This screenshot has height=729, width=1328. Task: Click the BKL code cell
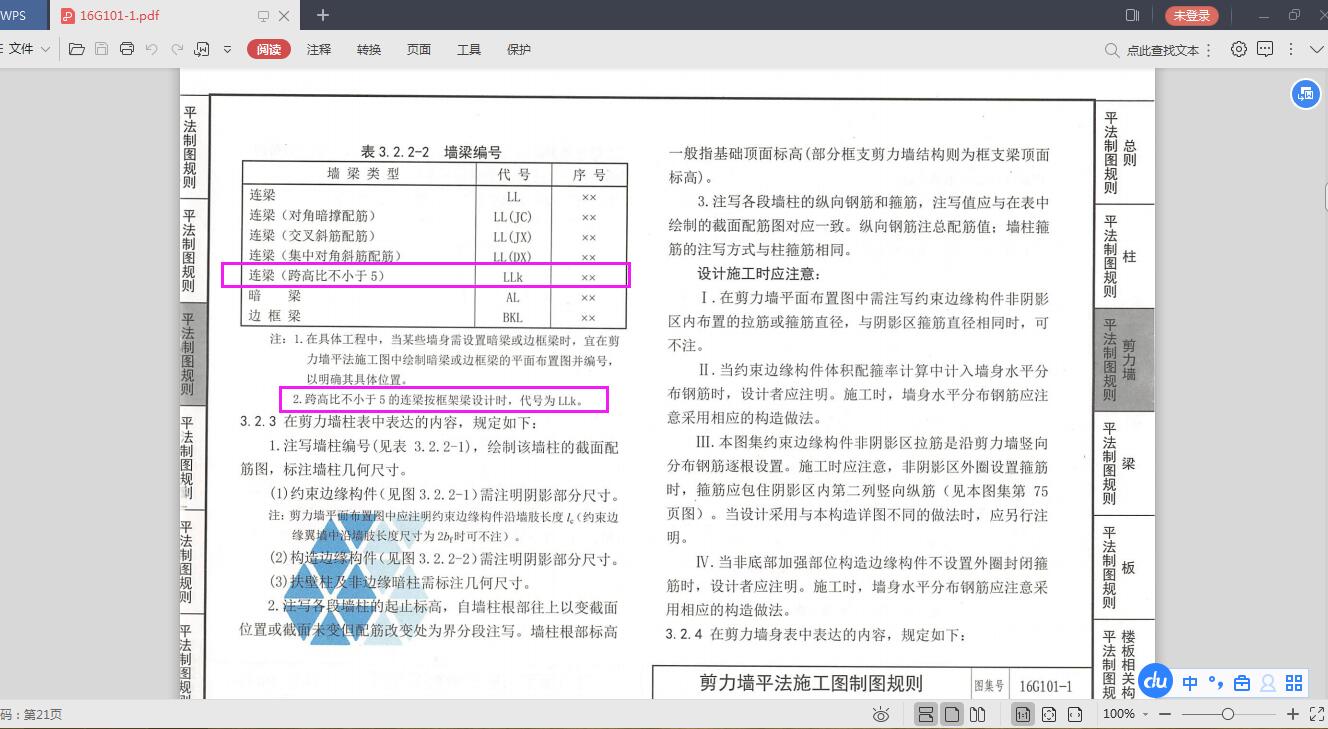[513, 318]
